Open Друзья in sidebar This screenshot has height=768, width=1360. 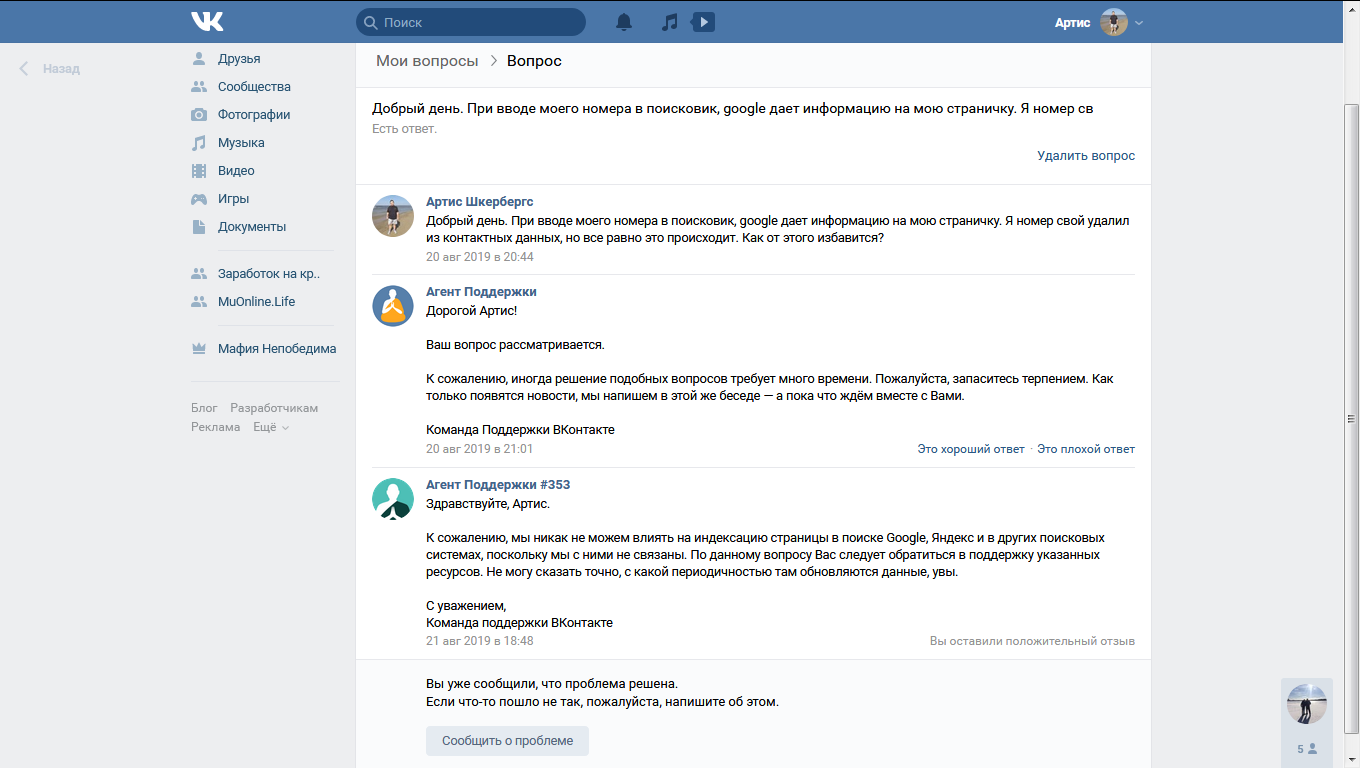point(239,59)
